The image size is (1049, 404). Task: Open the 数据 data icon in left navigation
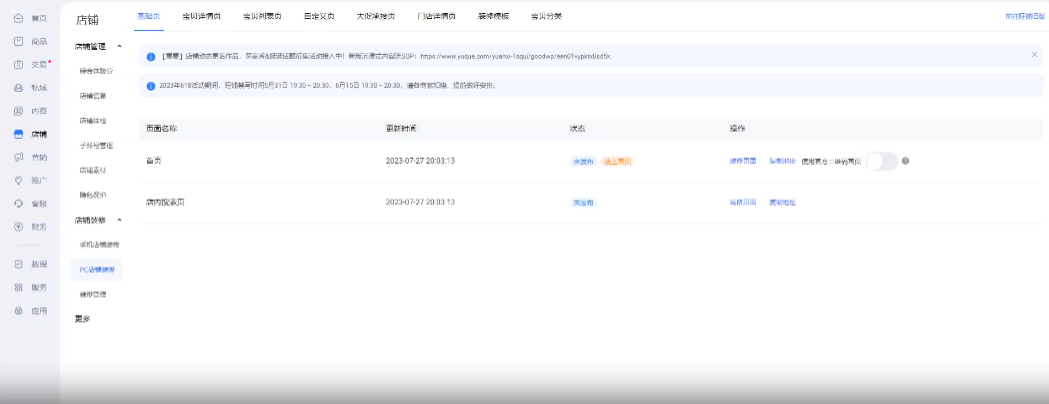point(19,264)
